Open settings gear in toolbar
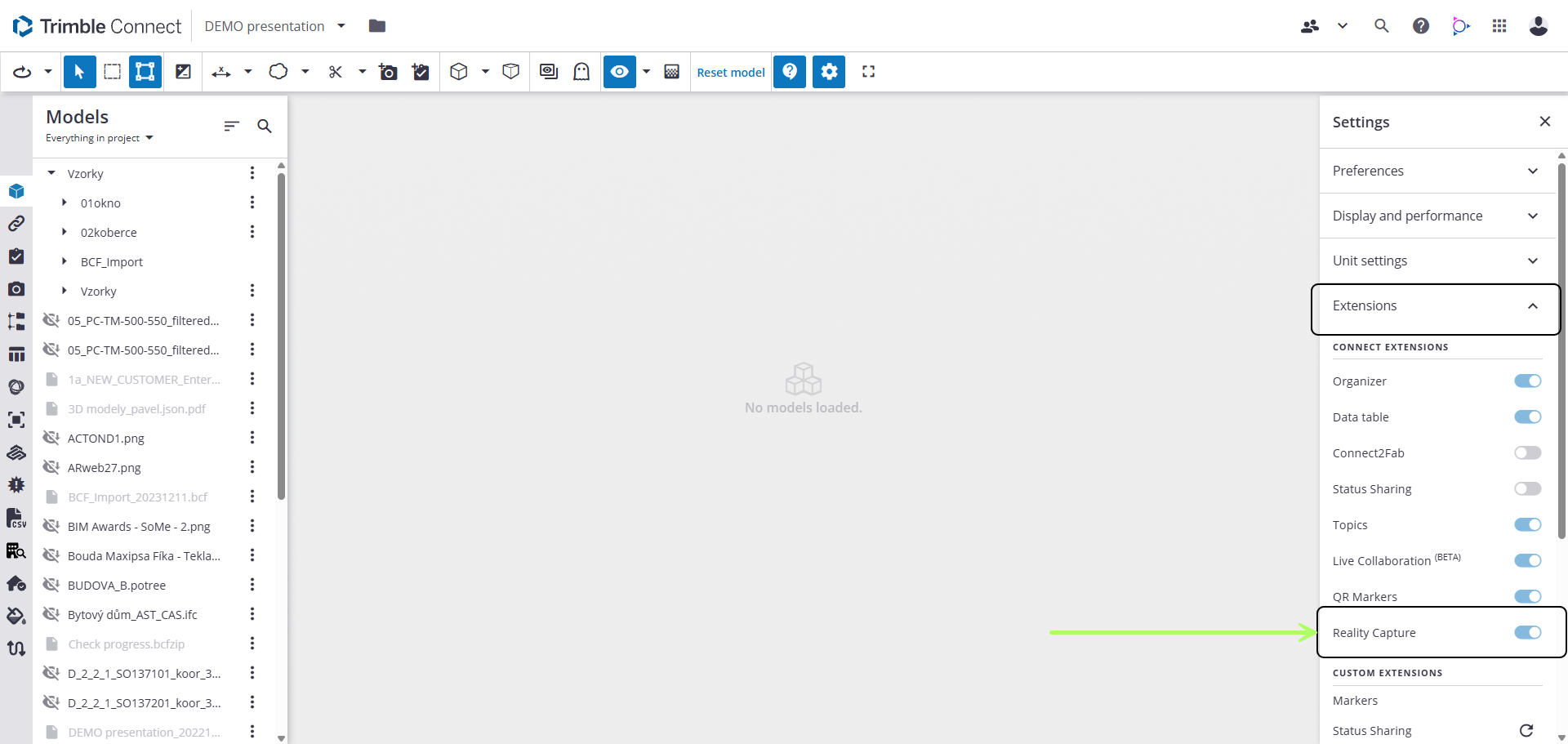Image resolution: width=1568 pixels, height=744 pixels. 829,72
